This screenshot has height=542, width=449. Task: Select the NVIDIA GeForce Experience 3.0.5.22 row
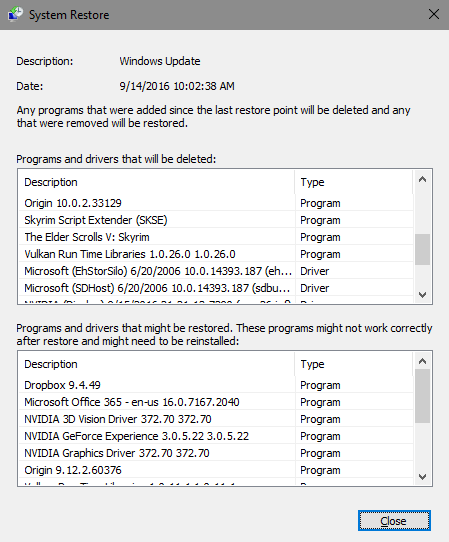[x=216, y=436]
